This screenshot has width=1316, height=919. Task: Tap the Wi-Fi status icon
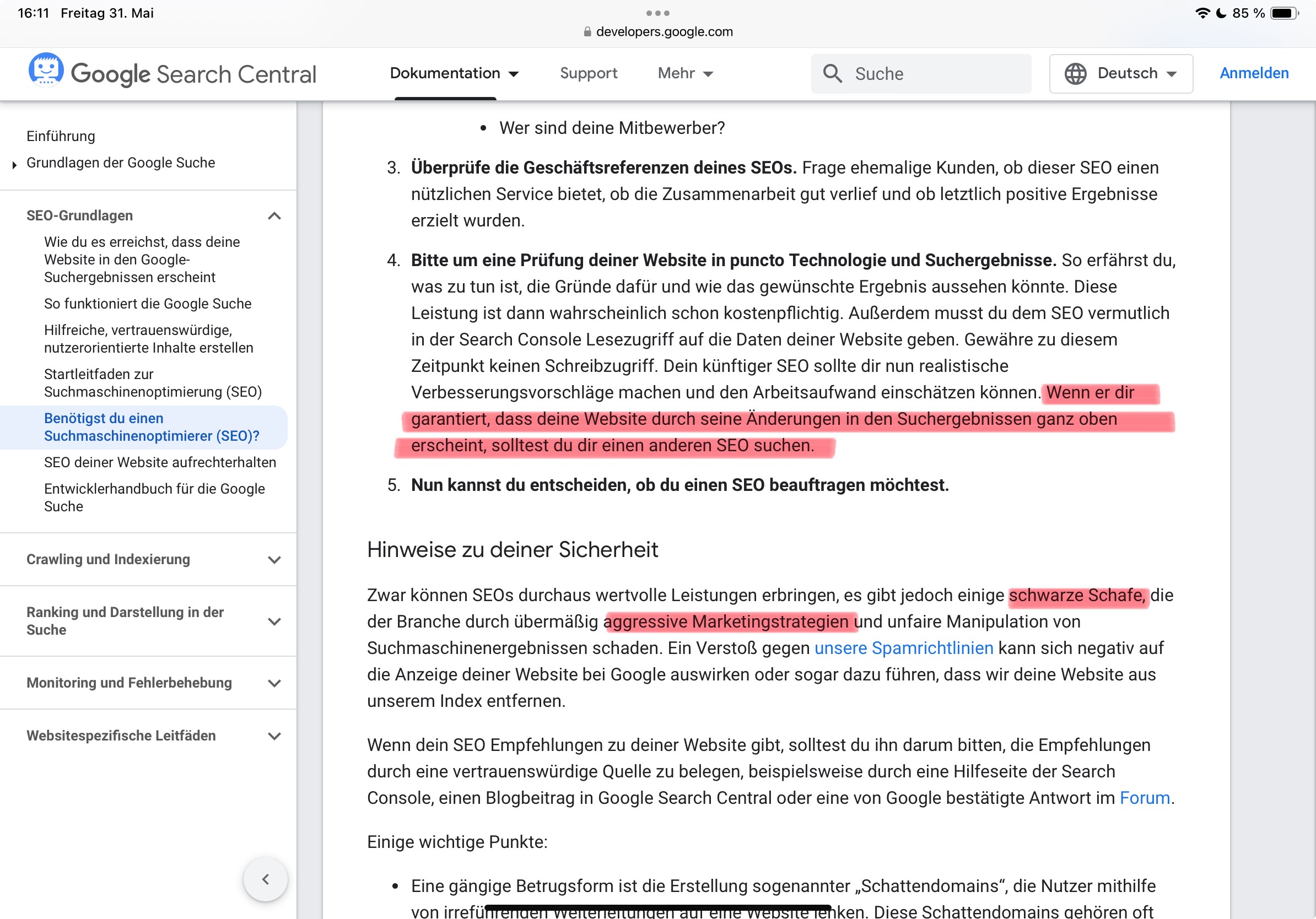point(1202,13)
